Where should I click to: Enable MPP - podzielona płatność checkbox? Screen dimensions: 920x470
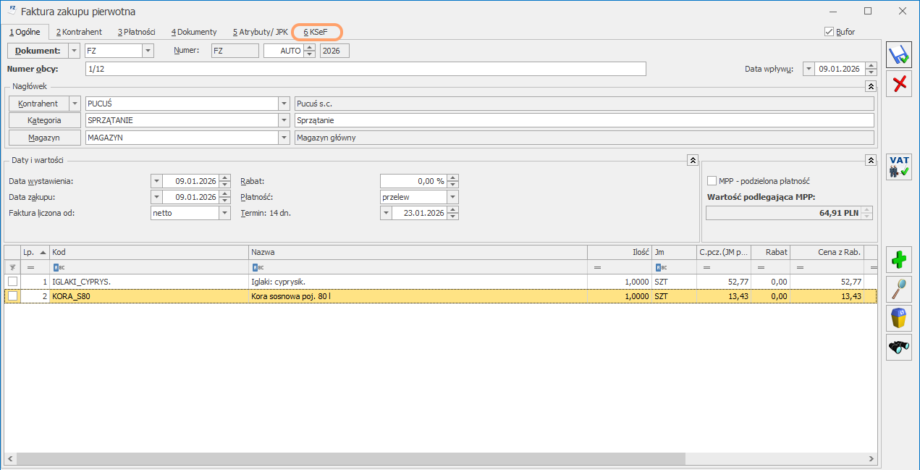pos(712,181)
